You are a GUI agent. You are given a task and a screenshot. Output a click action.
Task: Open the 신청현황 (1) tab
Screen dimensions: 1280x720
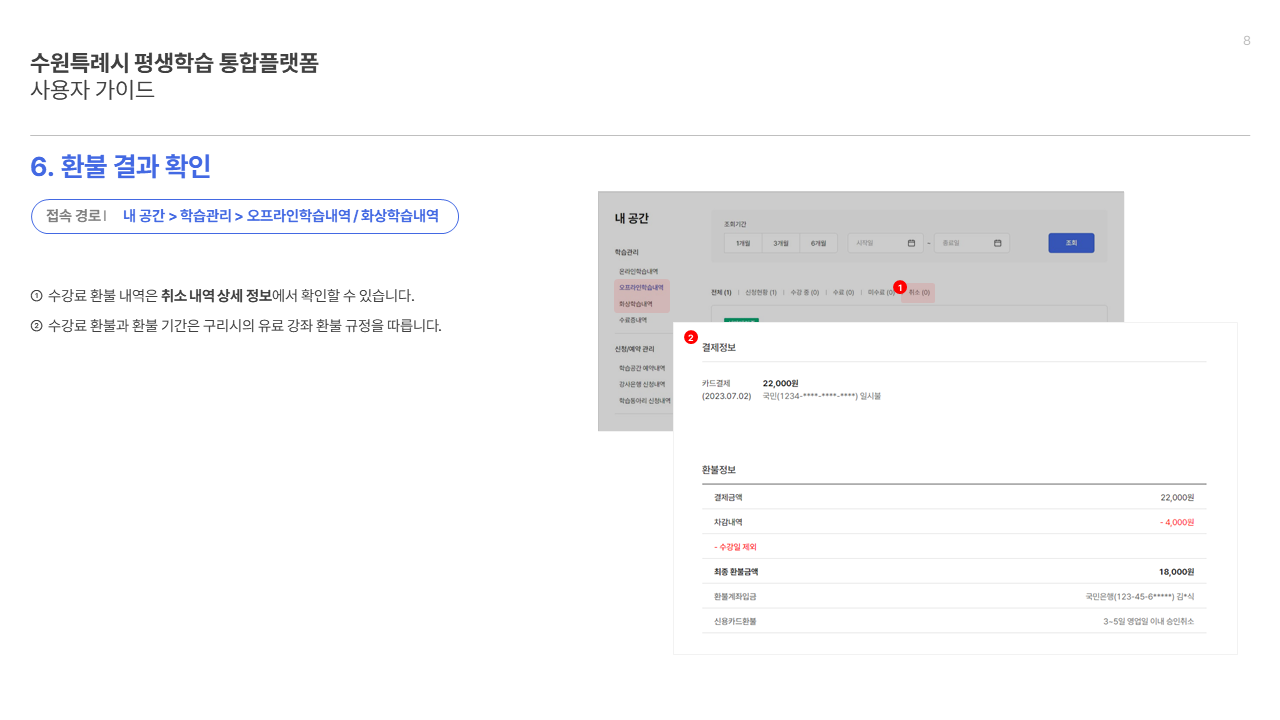[761, 293]
